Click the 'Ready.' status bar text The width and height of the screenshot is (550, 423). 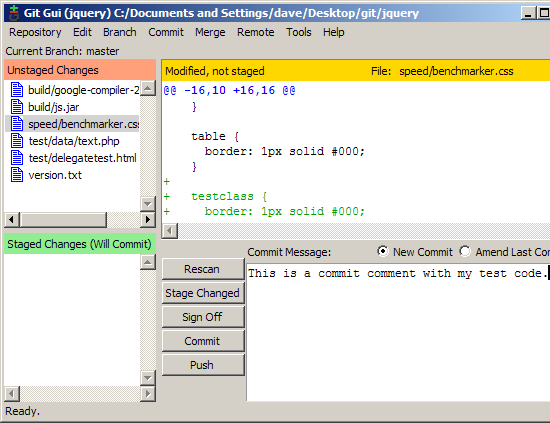[x=22, y=411]
